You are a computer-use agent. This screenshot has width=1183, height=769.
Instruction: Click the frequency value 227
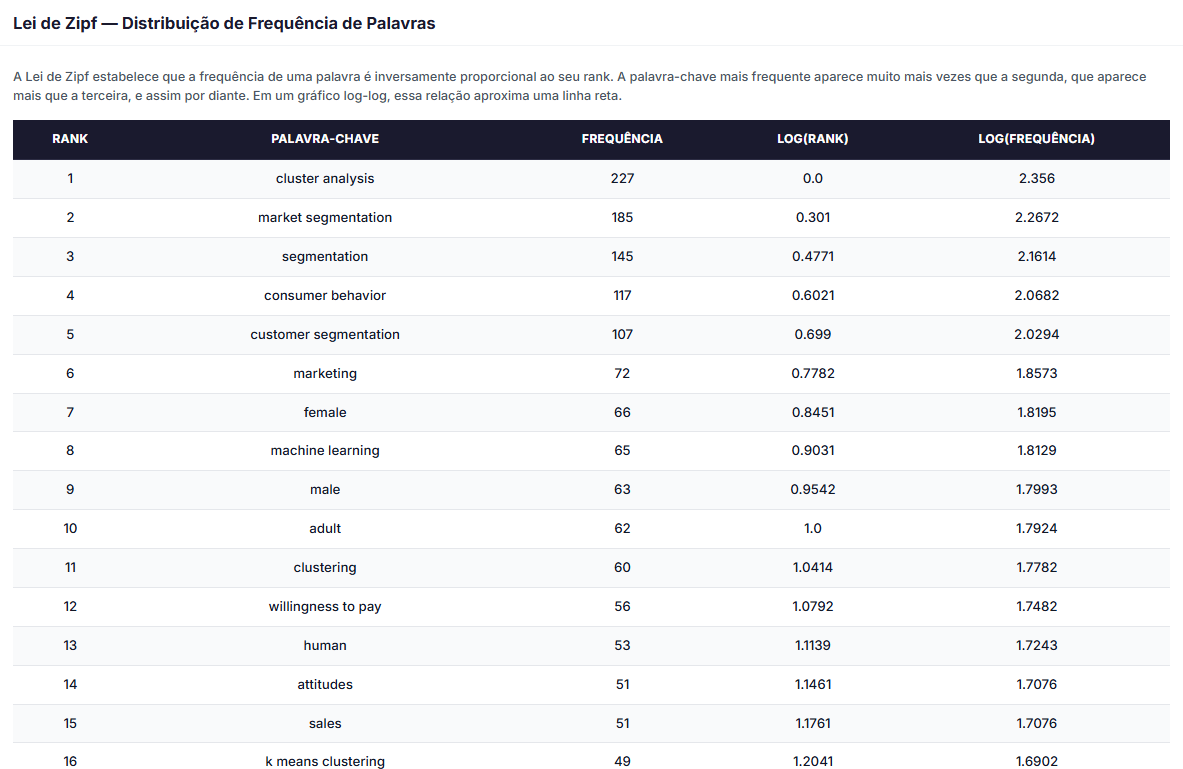point(622,179)
